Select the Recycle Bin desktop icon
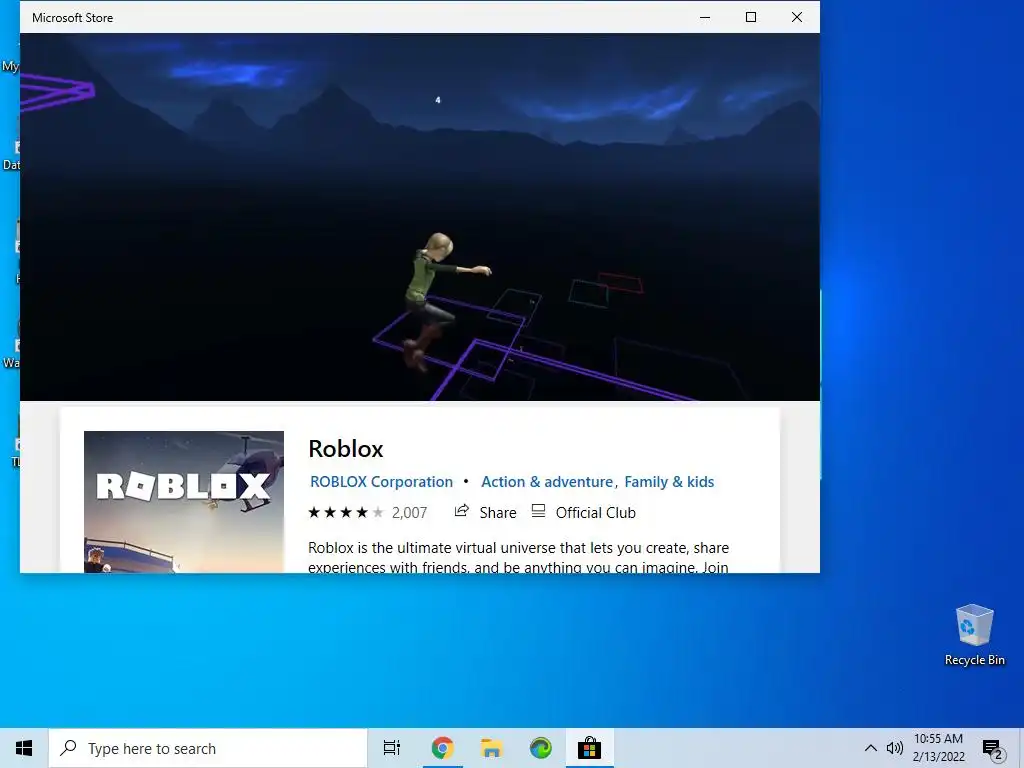 [974, 635]
